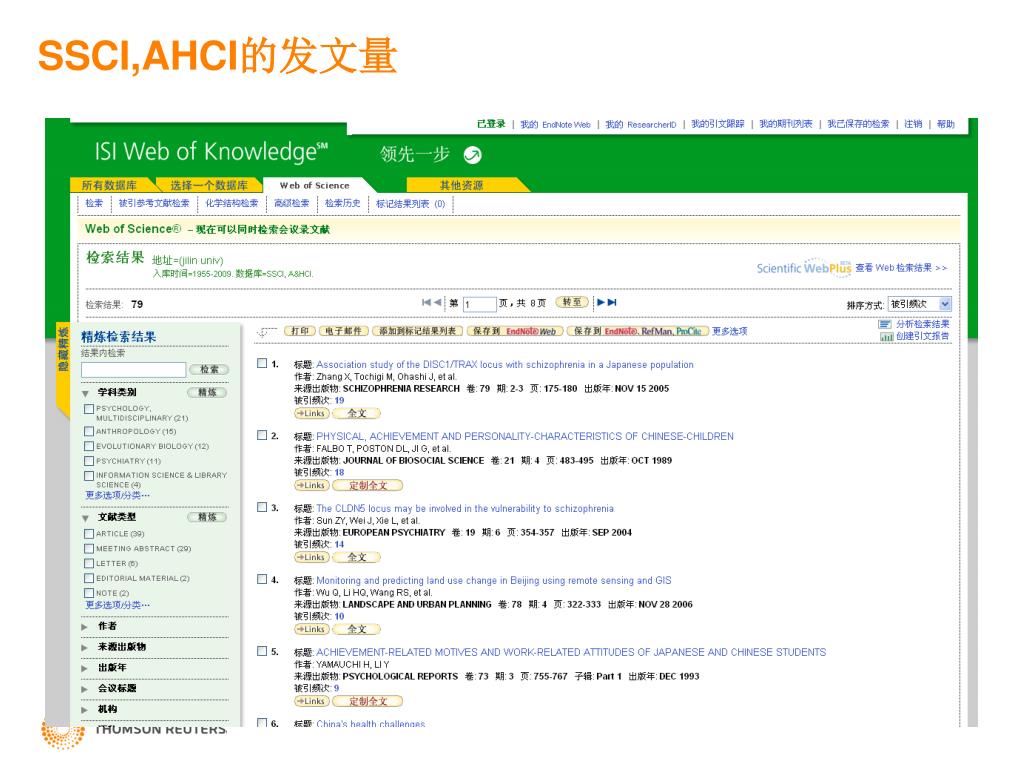Screen dimensions: 1024x768
Task: Save to EndNote, RefMan, ProCite
Action: tap(637, 331)
